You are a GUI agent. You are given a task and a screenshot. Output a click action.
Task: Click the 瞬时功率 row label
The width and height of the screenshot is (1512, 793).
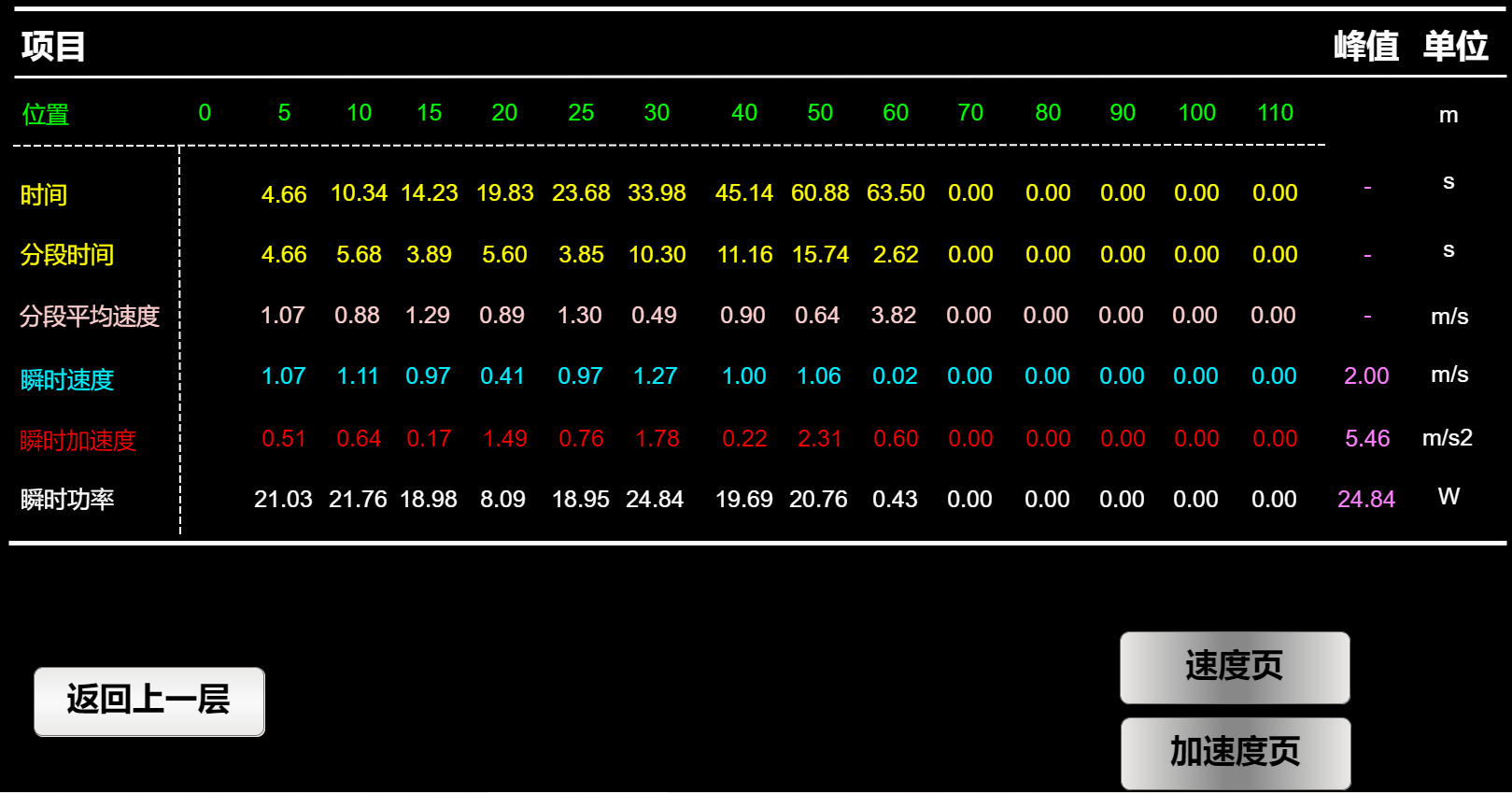coord(67,501)
